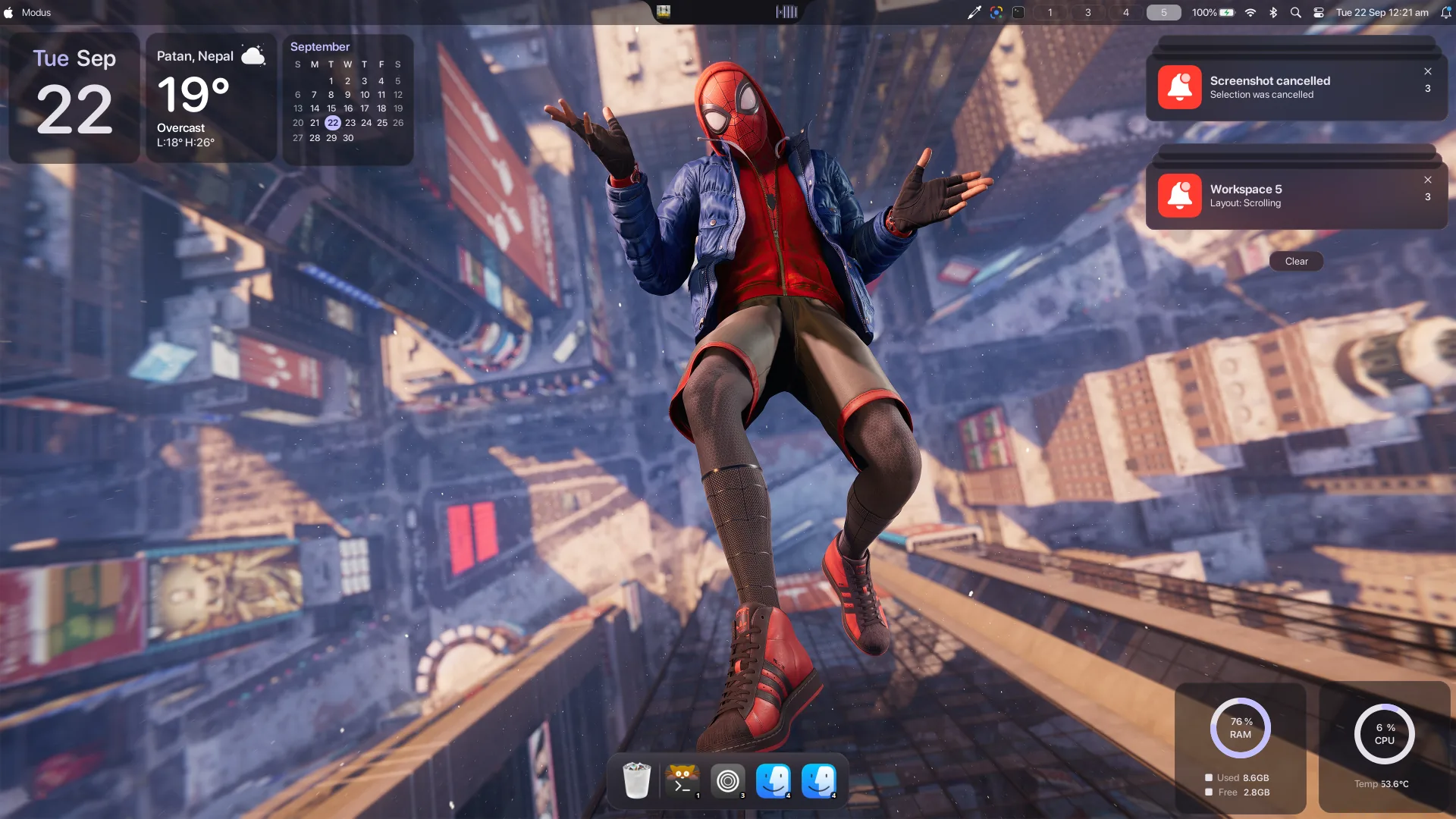Select September 1 in the calendar widget

331,80
